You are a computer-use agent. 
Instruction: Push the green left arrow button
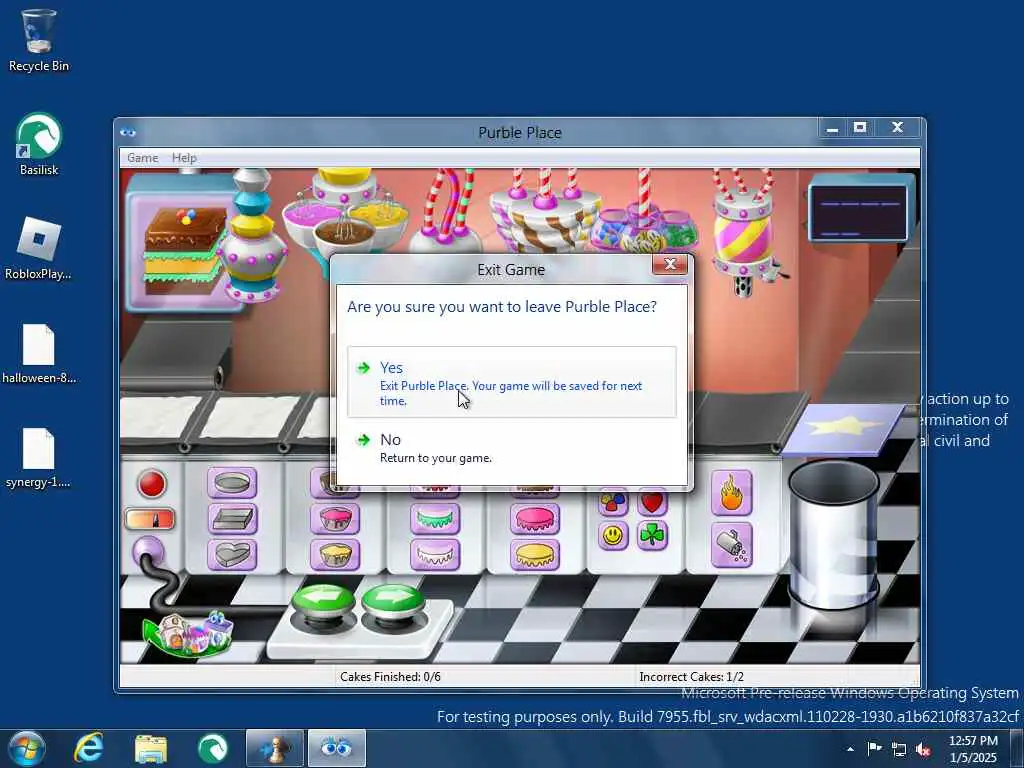323,601
